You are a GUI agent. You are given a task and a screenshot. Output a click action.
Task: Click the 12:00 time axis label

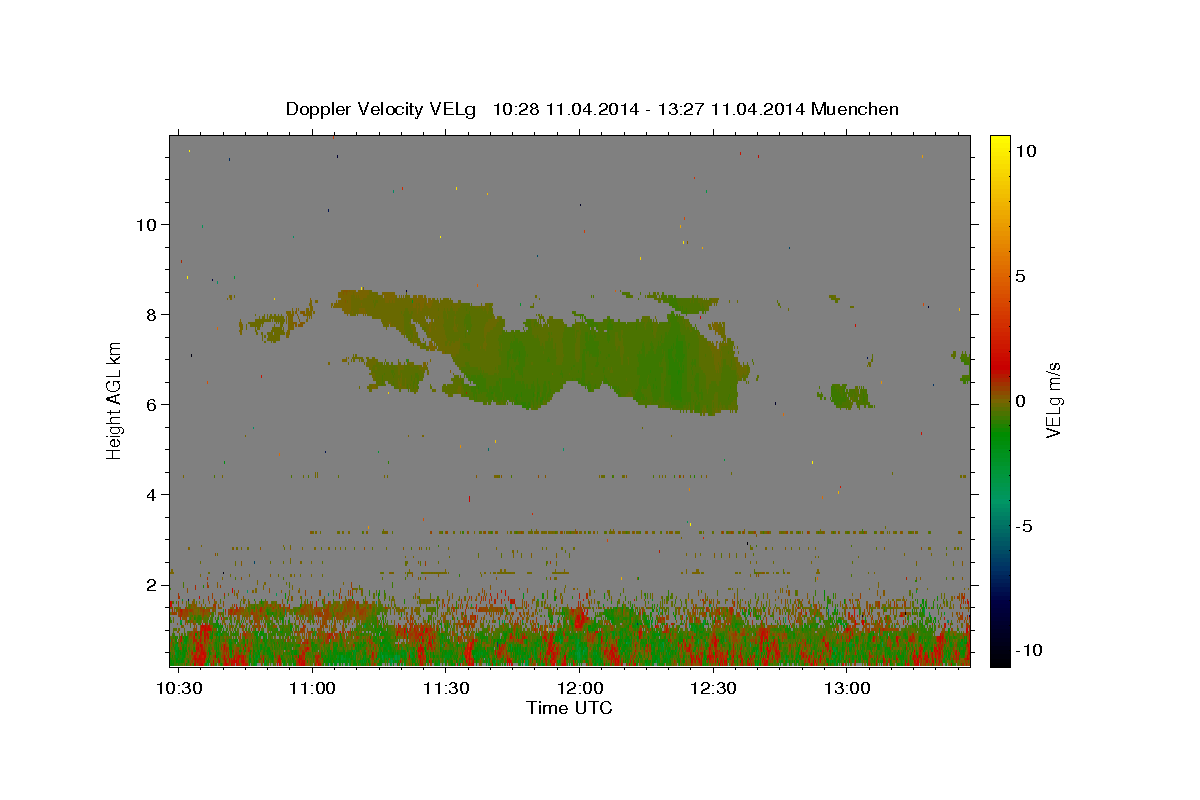[x=580, y=689]
